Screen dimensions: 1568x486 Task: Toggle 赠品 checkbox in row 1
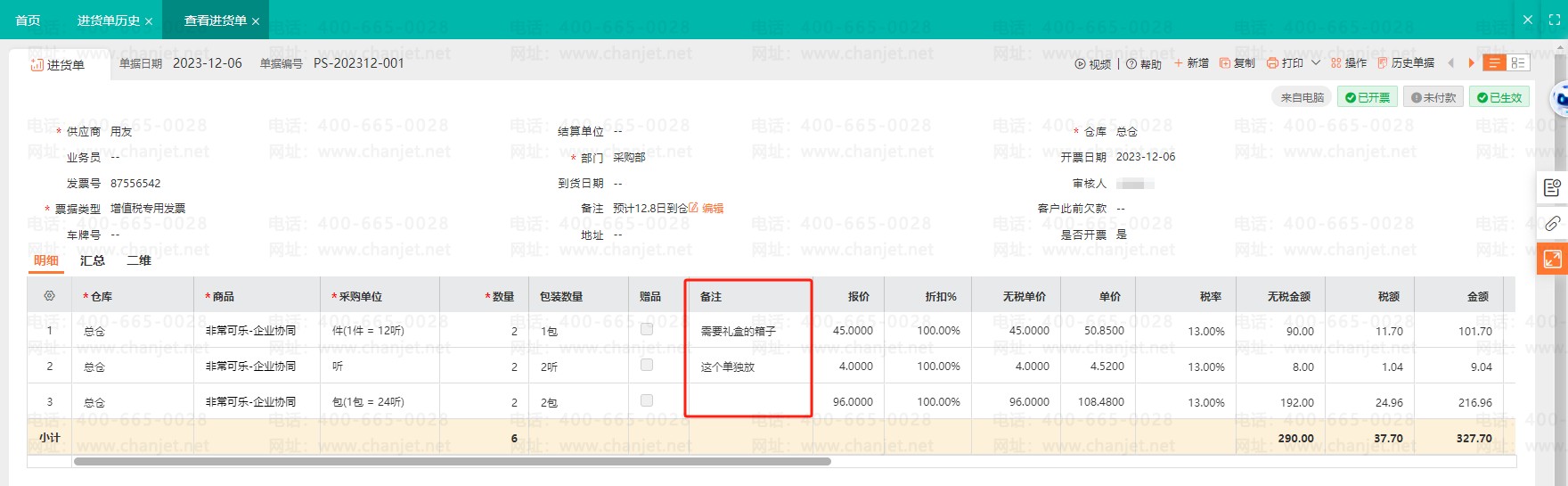pyautogui.click(x=647, y=329)
